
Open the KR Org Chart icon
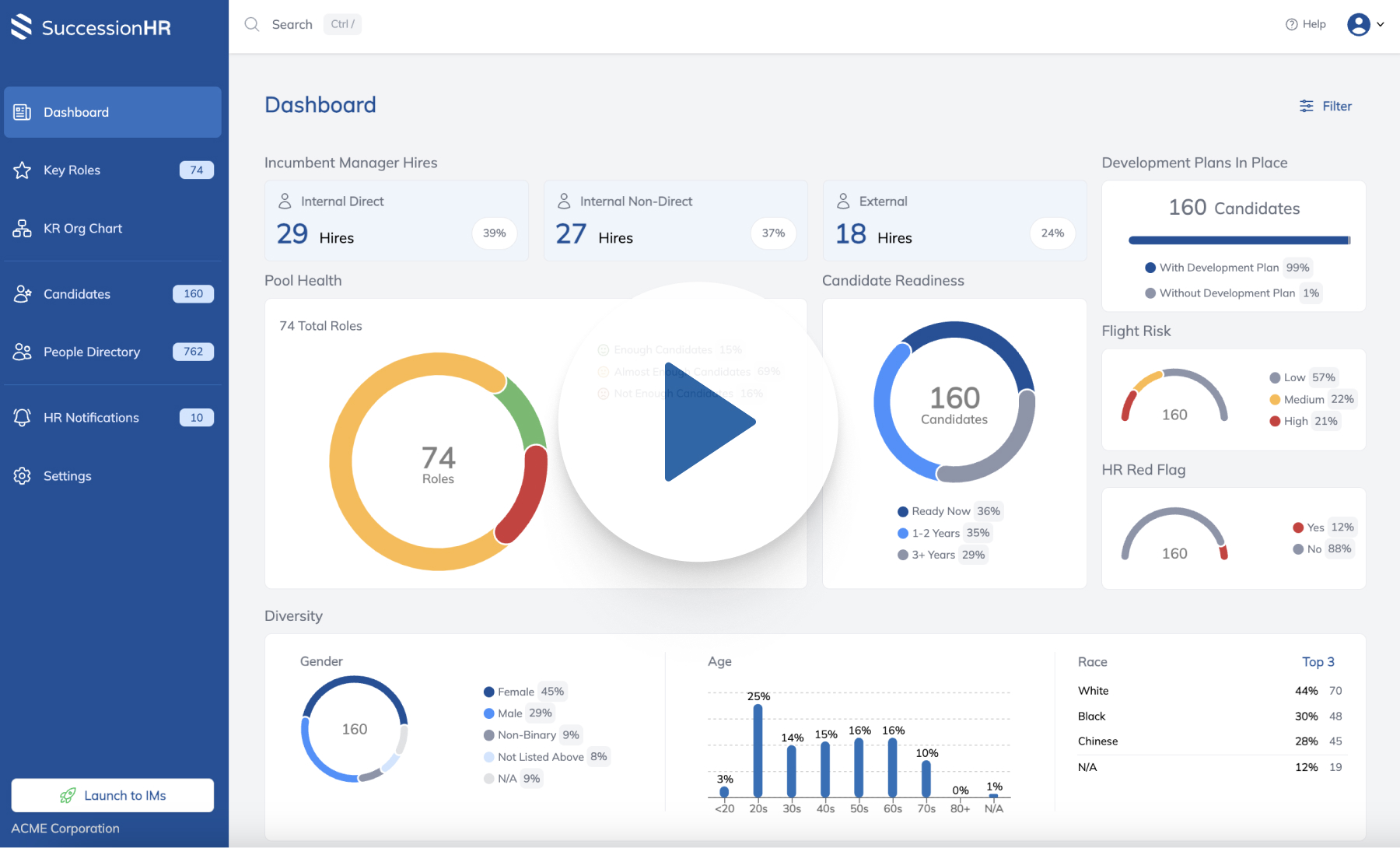21,228
